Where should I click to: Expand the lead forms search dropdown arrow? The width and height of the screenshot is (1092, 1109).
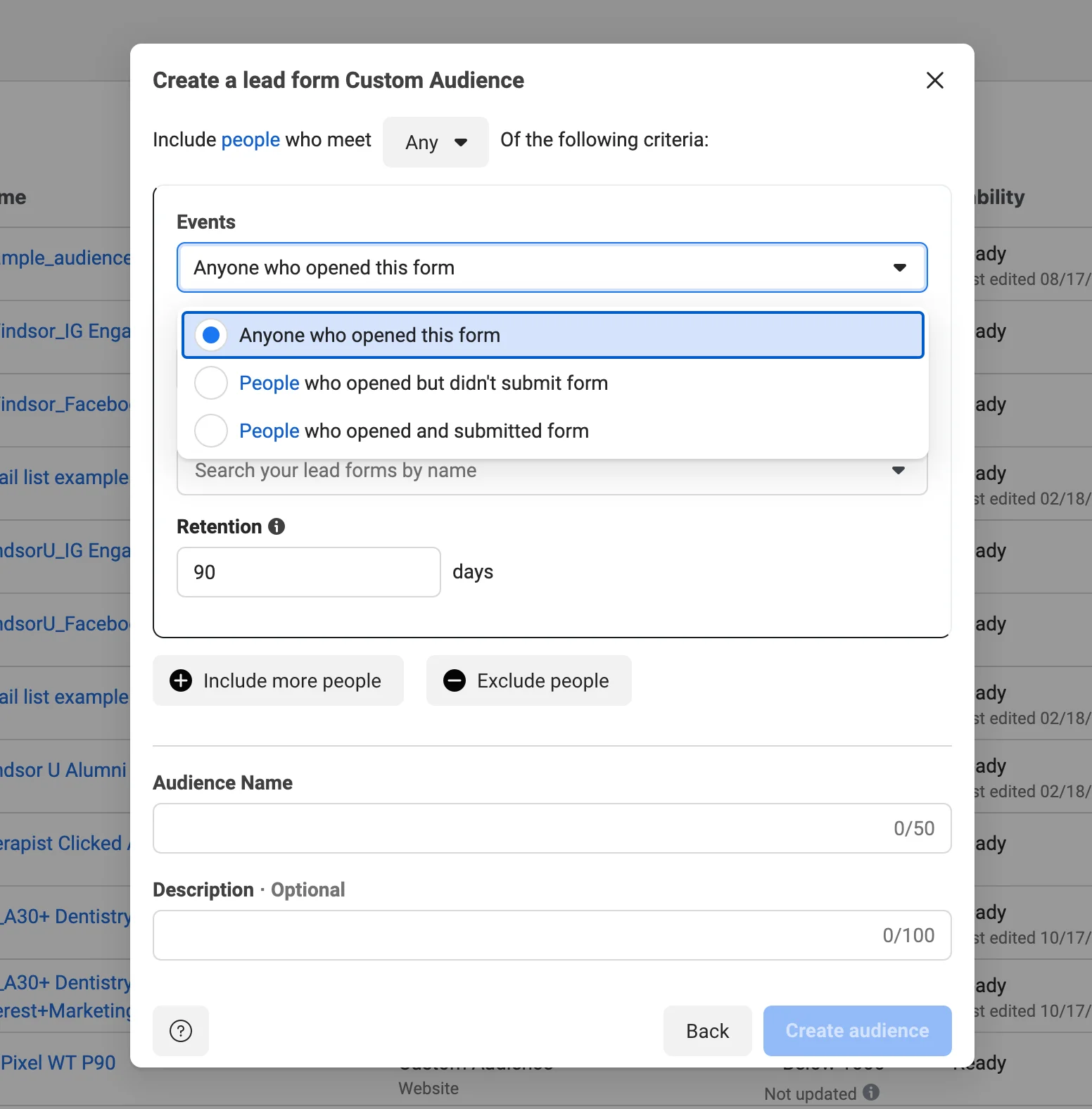coord(898,471)
